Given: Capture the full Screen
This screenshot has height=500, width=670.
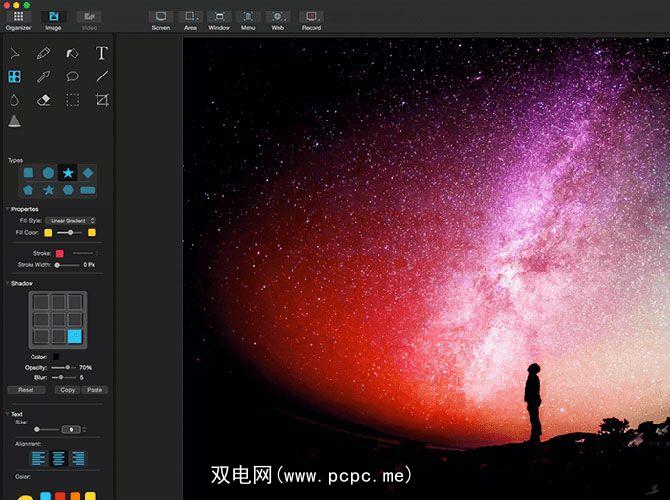Looking at the screenshot, I should click(x=161, y=21).
